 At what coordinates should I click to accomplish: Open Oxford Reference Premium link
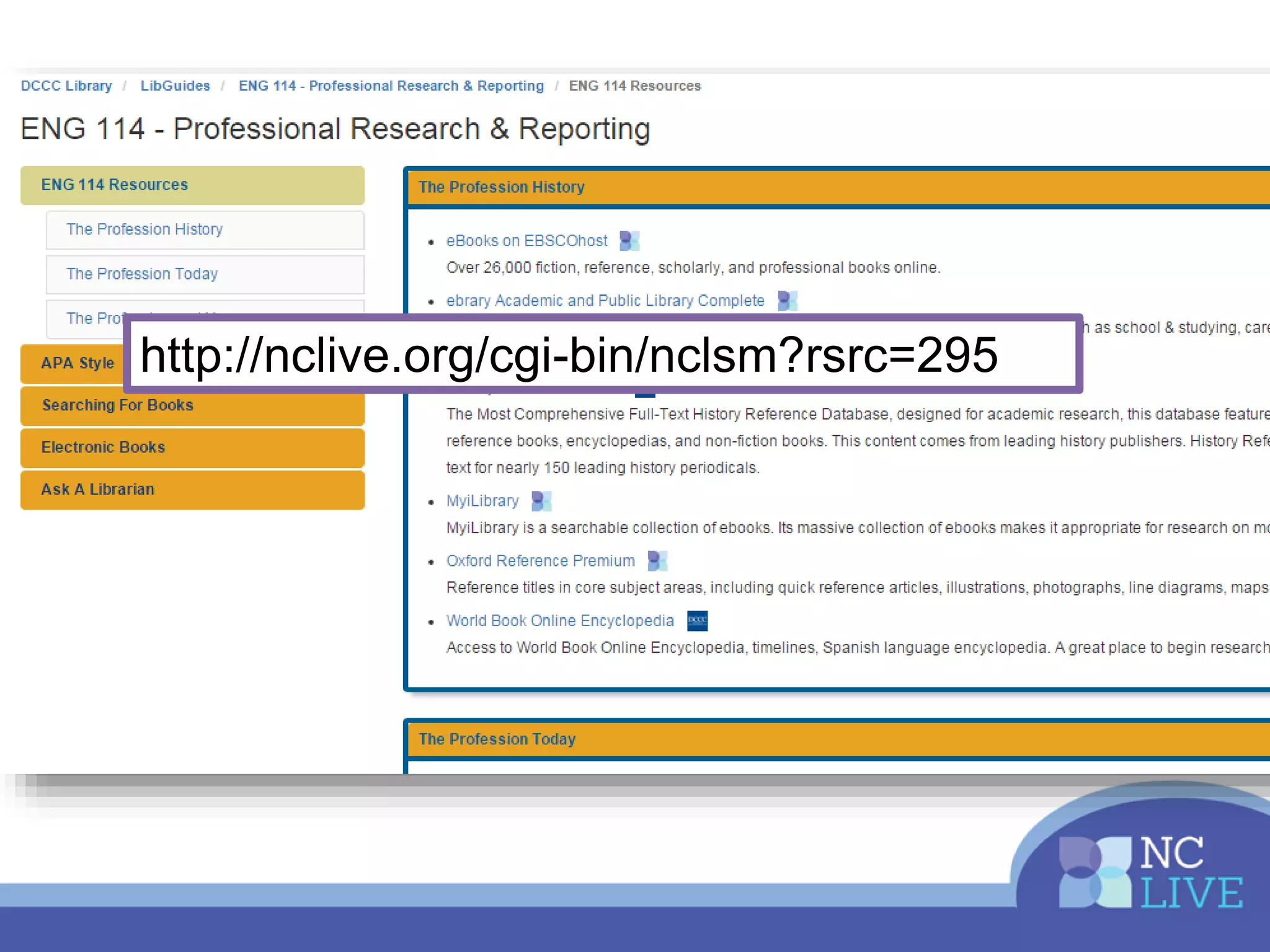[541, 561]
